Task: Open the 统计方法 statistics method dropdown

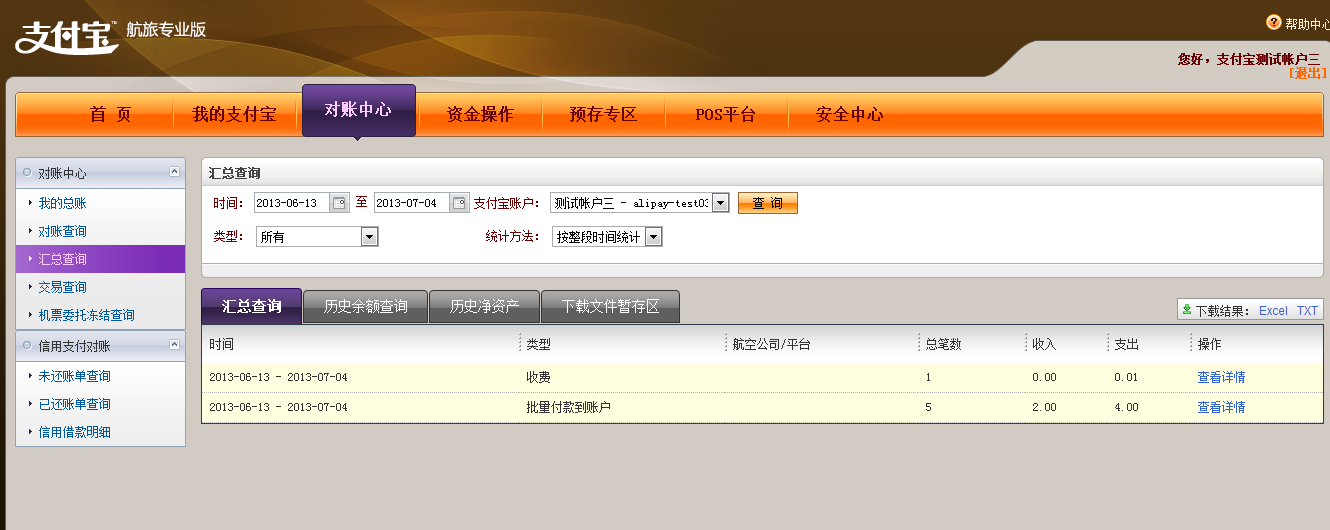Action: (653, 237)
